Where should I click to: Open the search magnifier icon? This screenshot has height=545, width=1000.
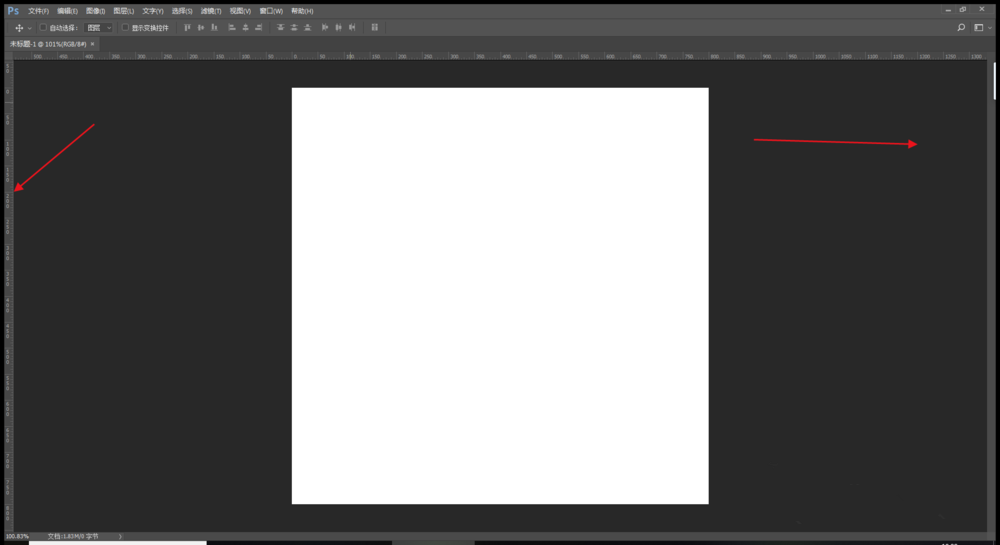(x=961, y=27)
